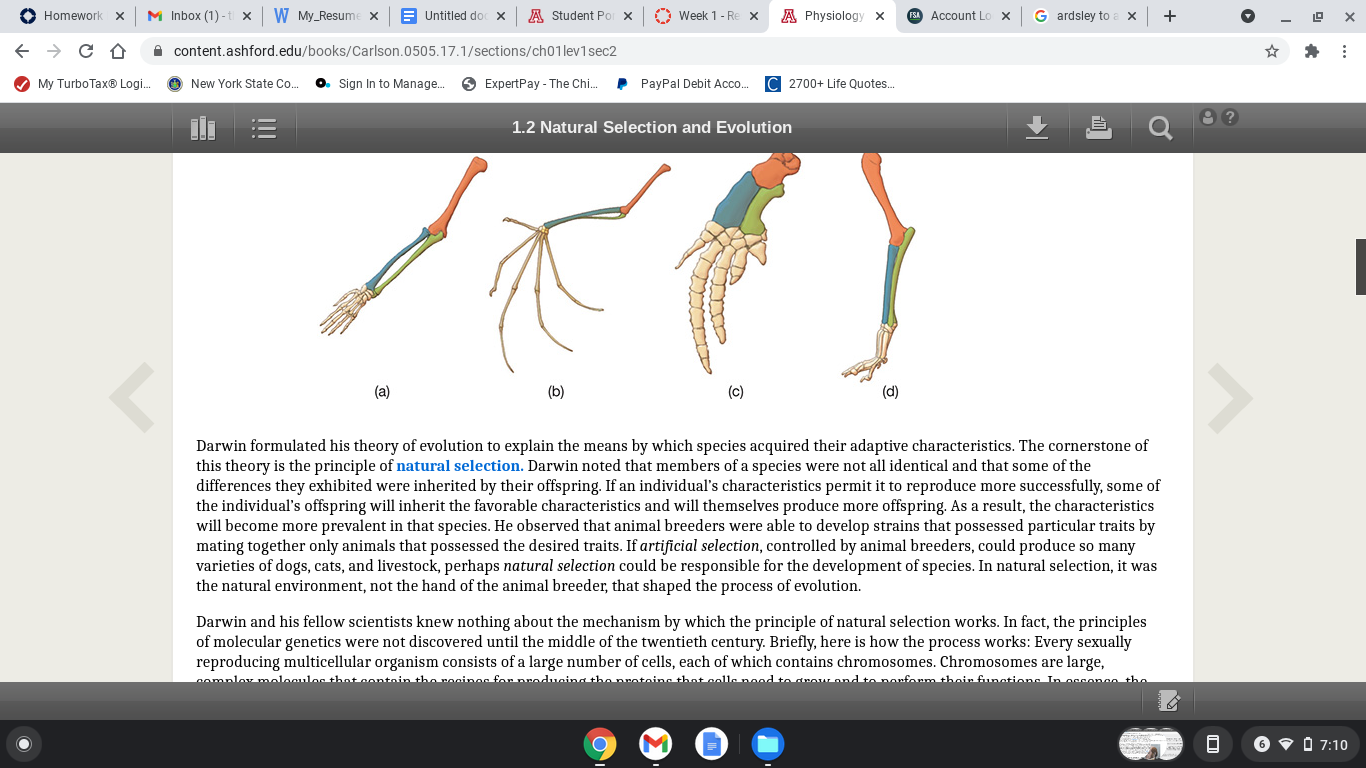Open the clock showing 7:10

click(x=1334, y=744)
